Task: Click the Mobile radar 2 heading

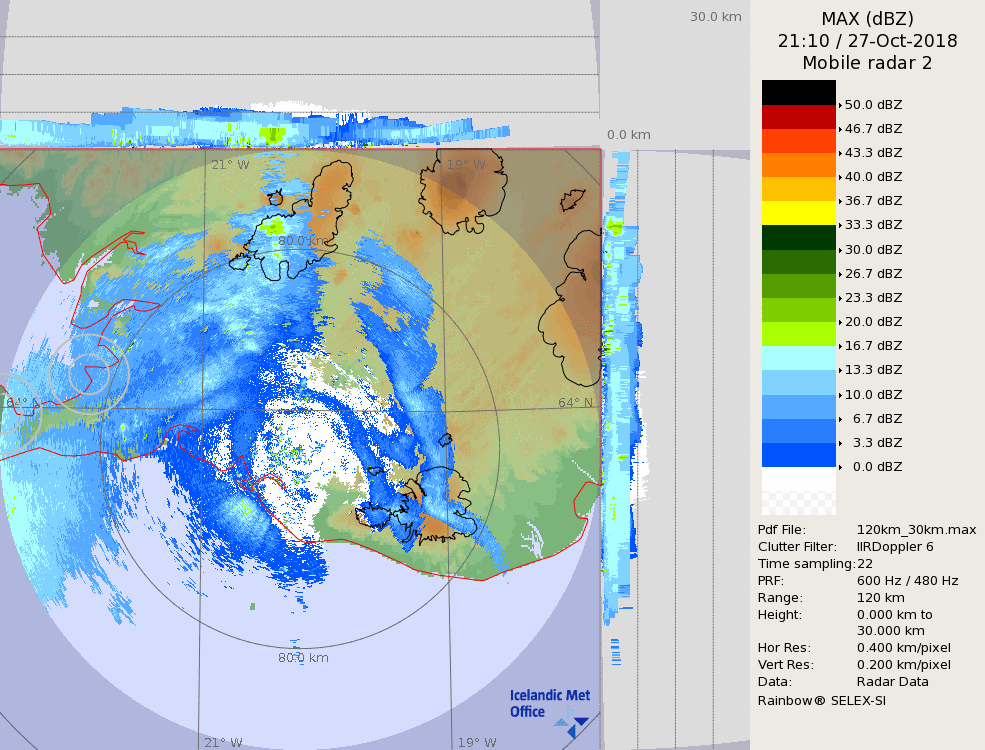Action: pyautogui.click(x=867, y=63)
